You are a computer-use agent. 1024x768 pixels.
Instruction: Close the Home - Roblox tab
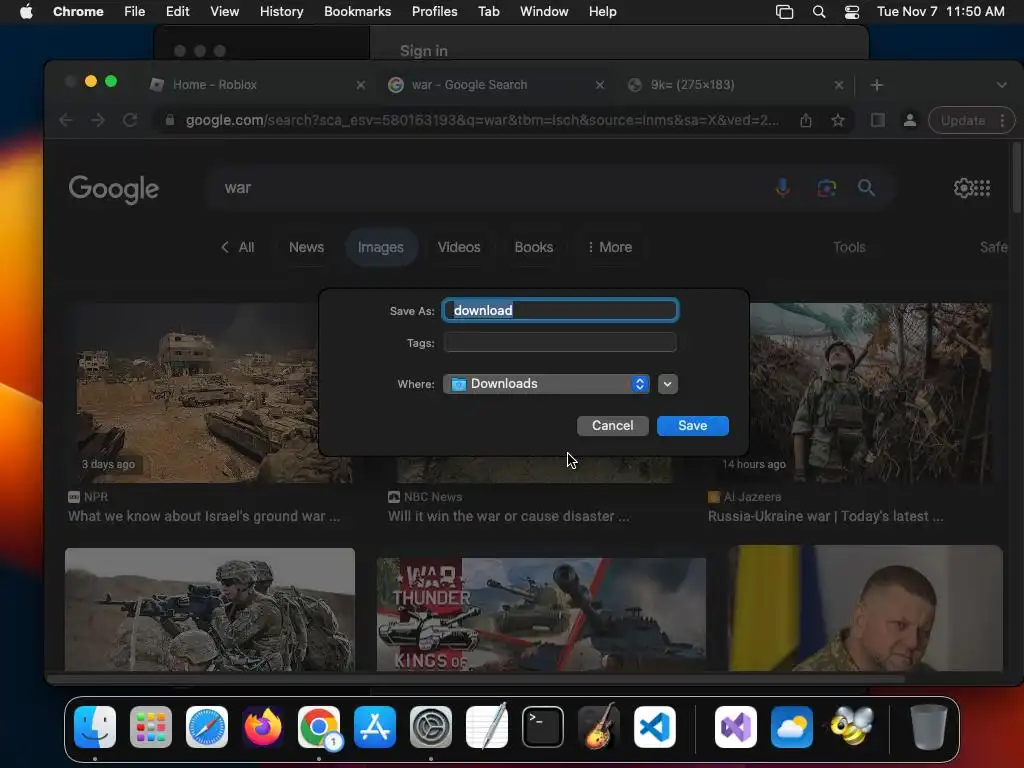point(360,85)
